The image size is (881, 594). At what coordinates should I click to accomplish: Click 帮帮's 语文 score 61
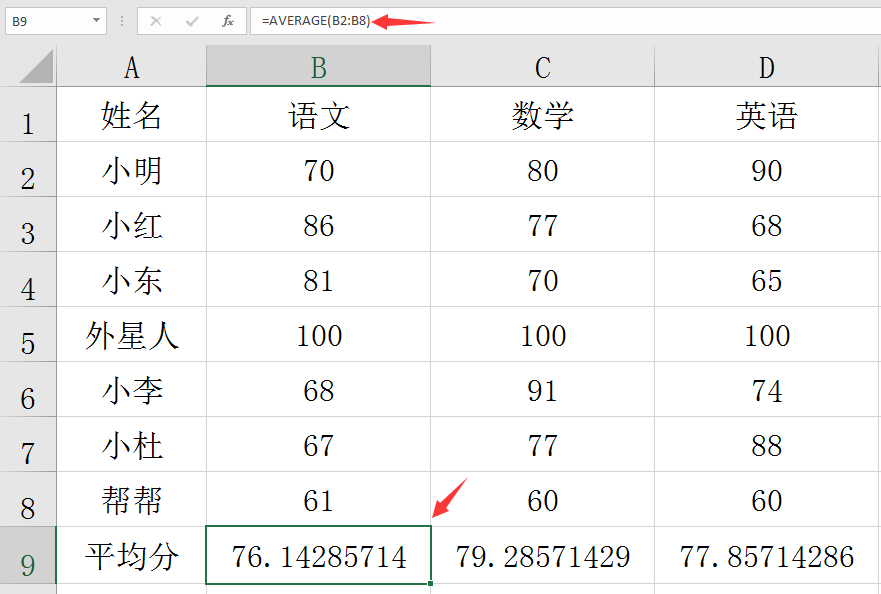pyautogui.click(x=319, y=500)
